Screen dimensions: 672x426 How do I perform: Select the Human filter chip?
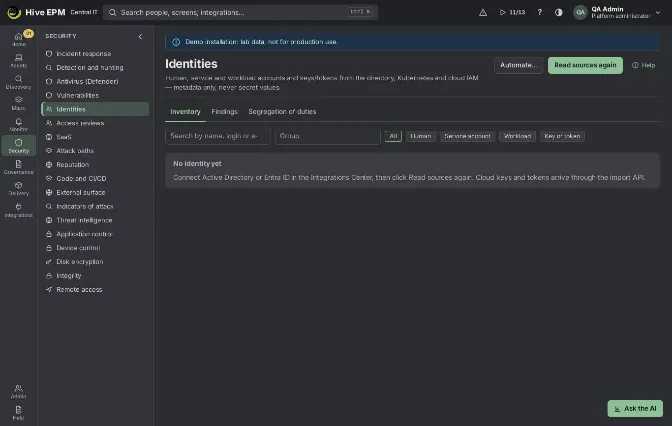point(420,136)
